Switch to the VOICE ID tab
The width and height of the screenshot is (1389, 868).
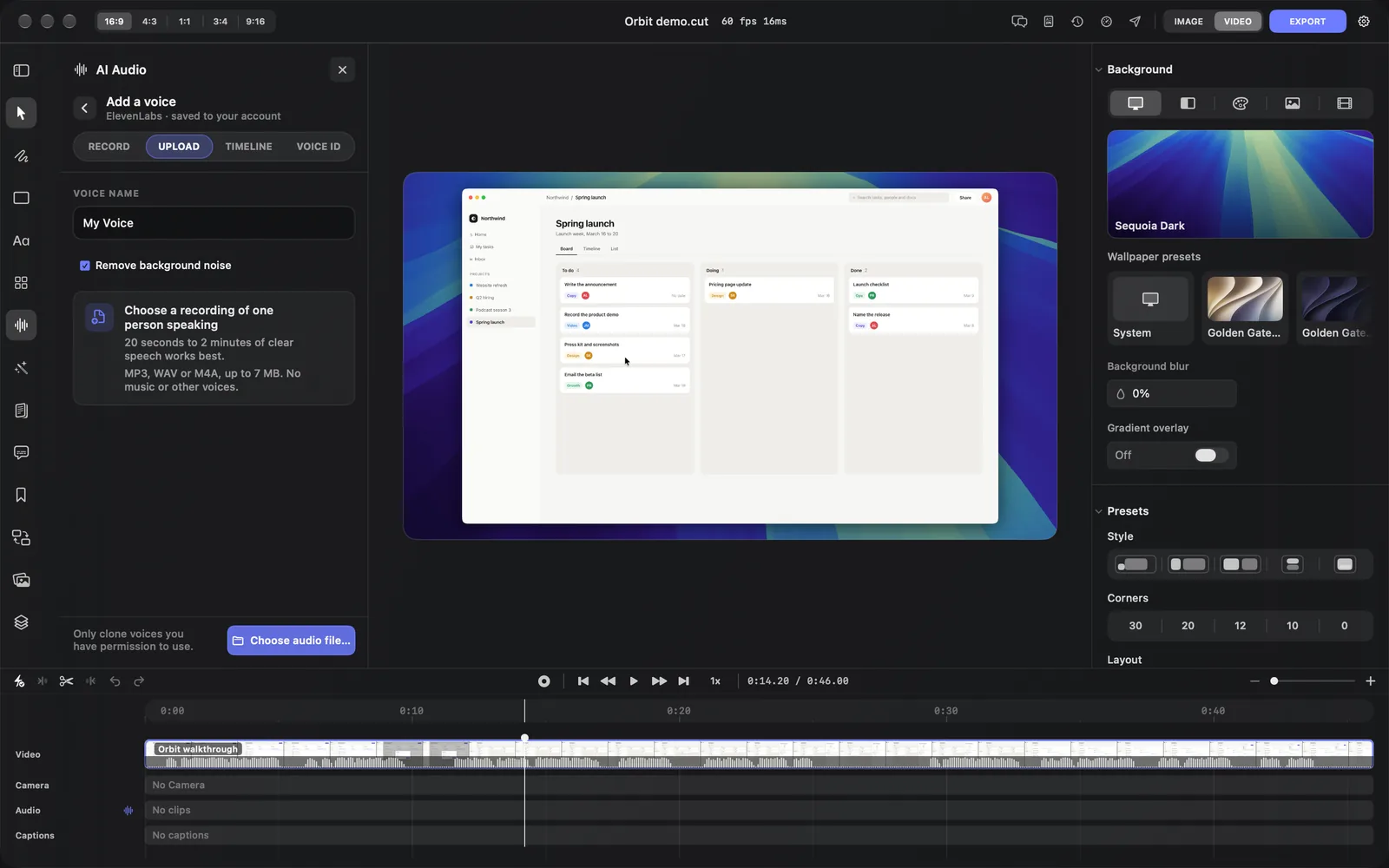coord(319,147)
